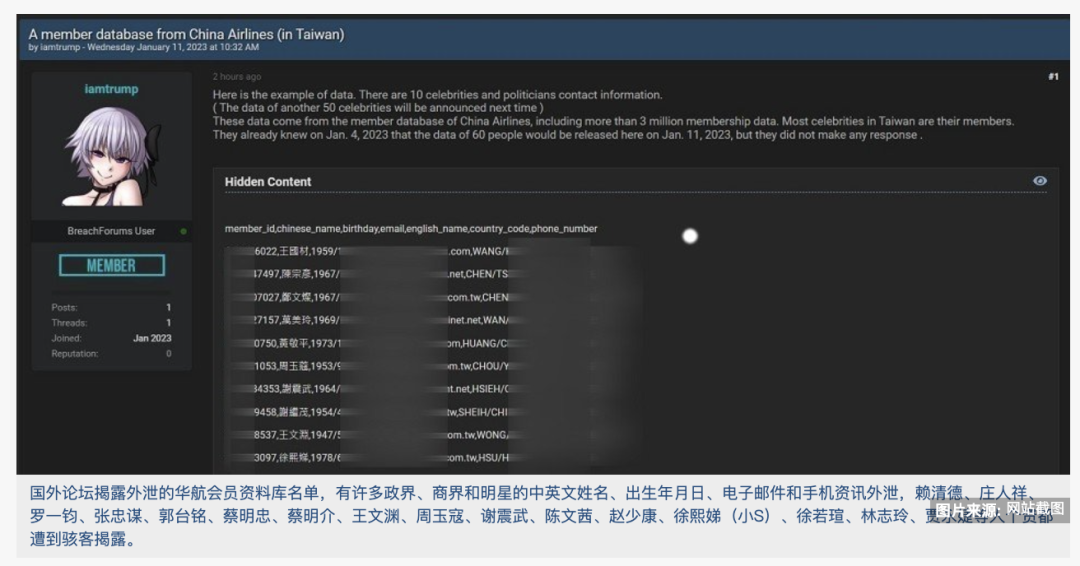Click the thread title about China Airlines database

pos(187,34)
